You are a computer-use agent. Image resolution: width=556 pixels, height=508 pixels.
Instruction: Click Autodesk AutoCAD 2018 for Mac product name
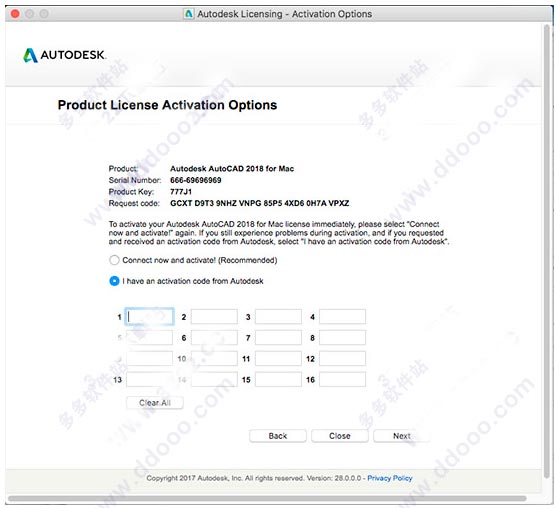[x=232, y=169]
